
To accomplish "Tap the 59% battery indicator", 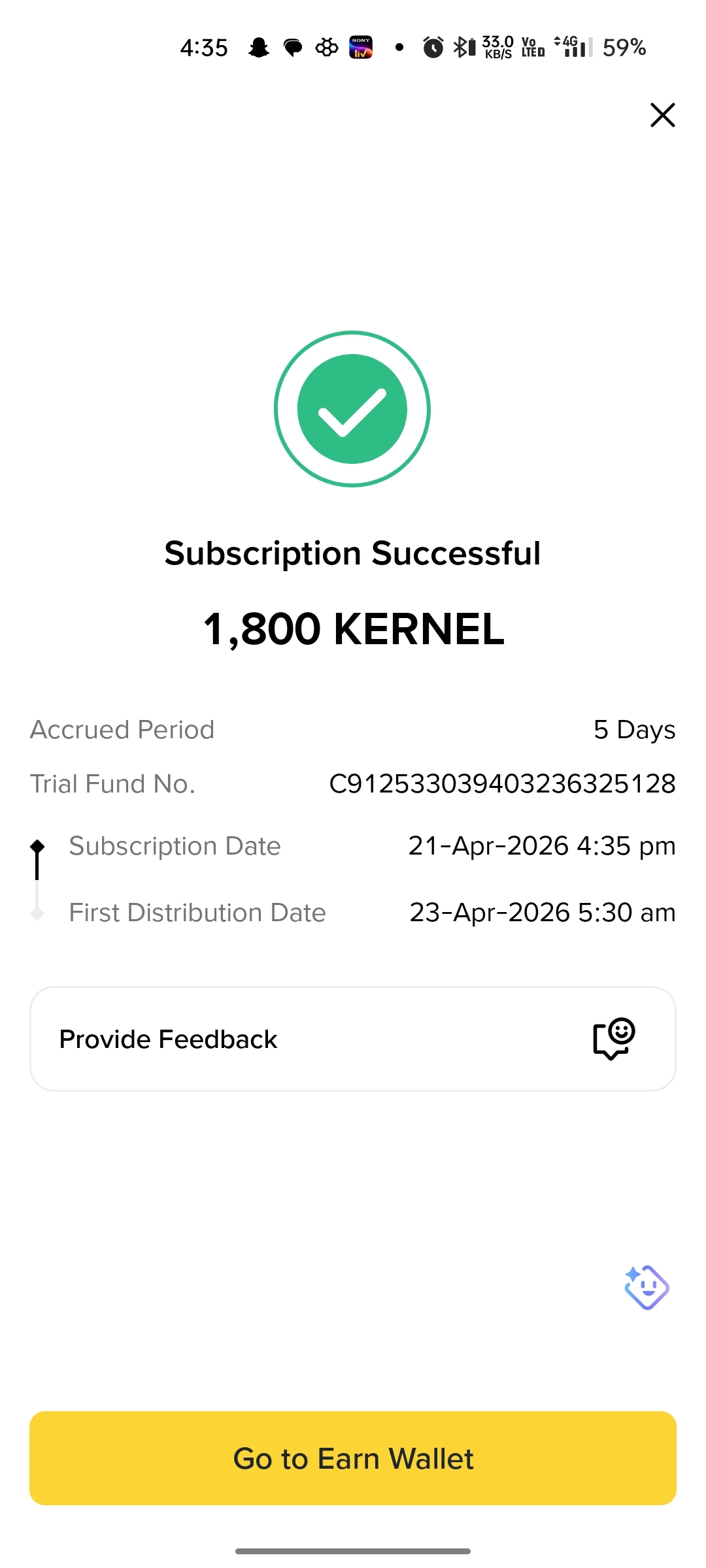I will point(624,48).
